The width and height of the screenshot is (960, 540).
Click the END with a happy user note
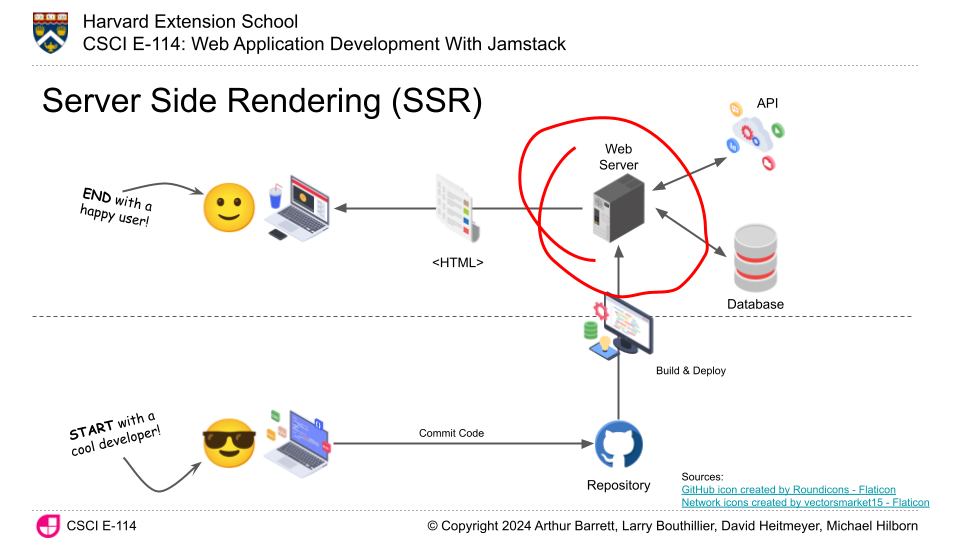click(x=118, y=203)
